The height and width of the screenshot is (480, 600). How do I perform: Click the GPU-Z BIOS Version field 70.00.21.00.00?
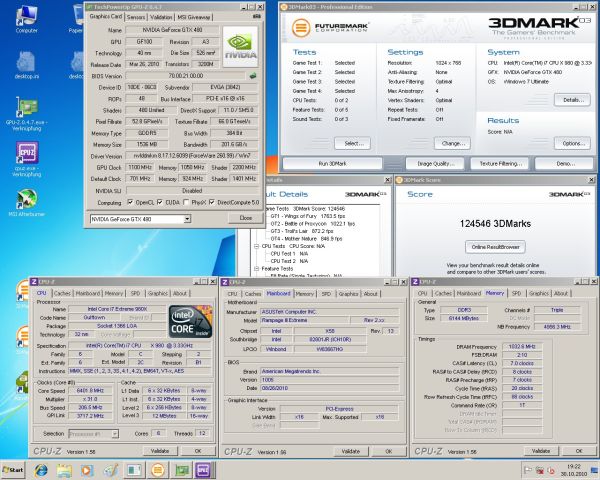coord(186,76)
